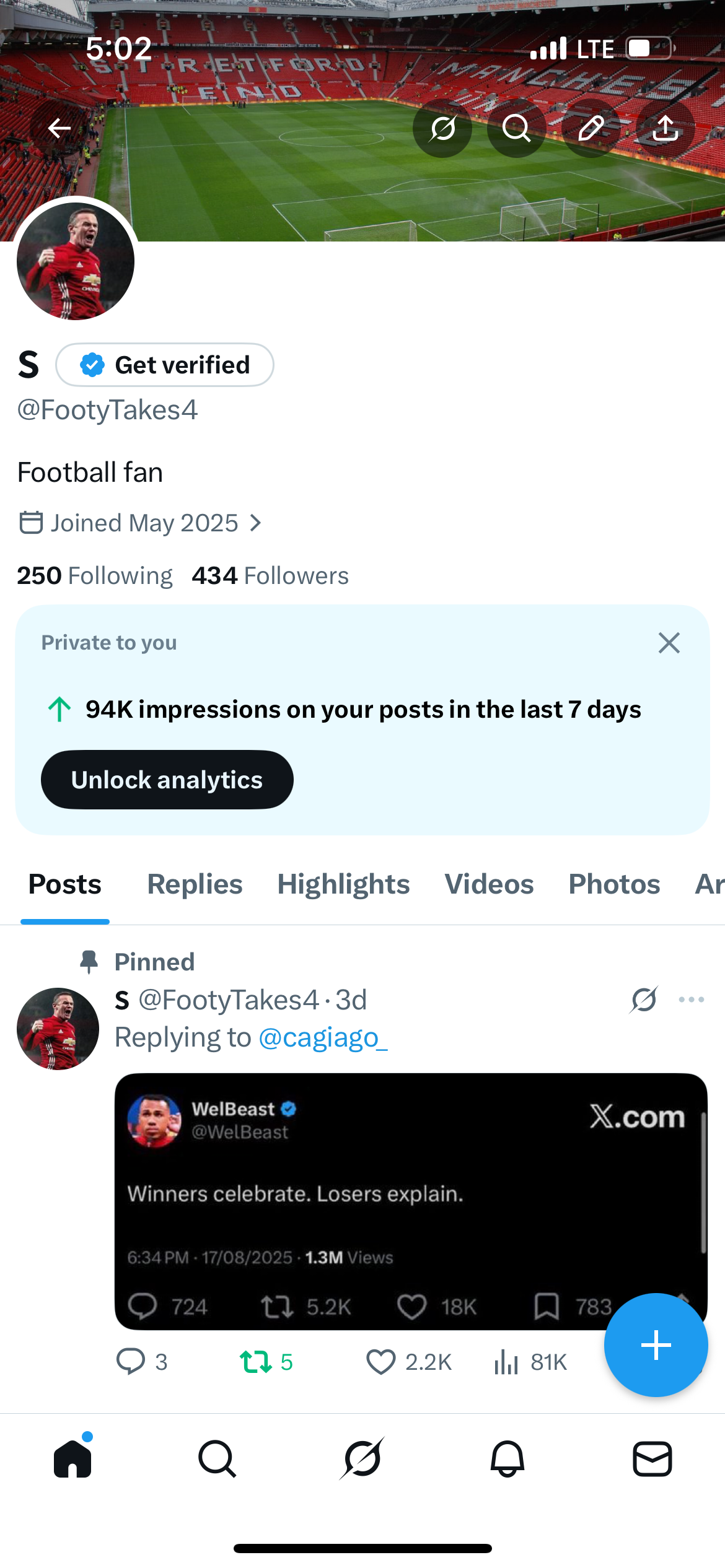Open Notifications bell in bottom bar
725x1568 pixels.
[507, 1458]
